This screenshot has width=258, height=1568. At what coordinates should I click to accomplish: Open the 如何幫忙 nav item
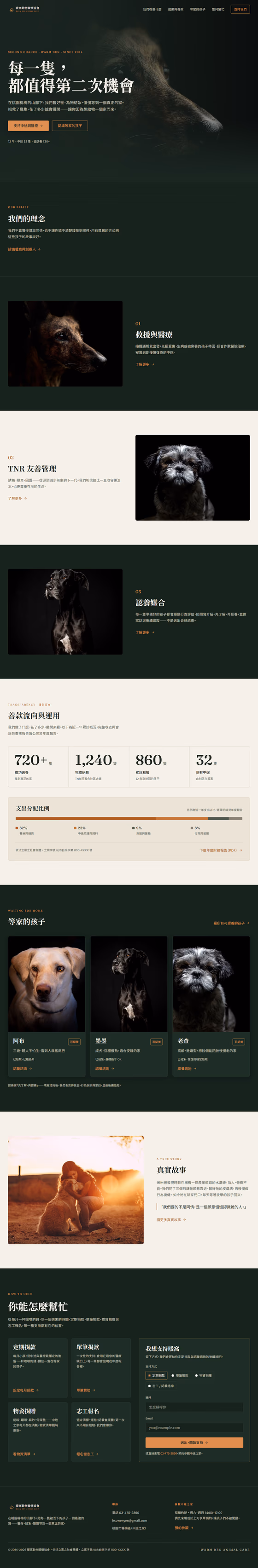tap(218, 10)
